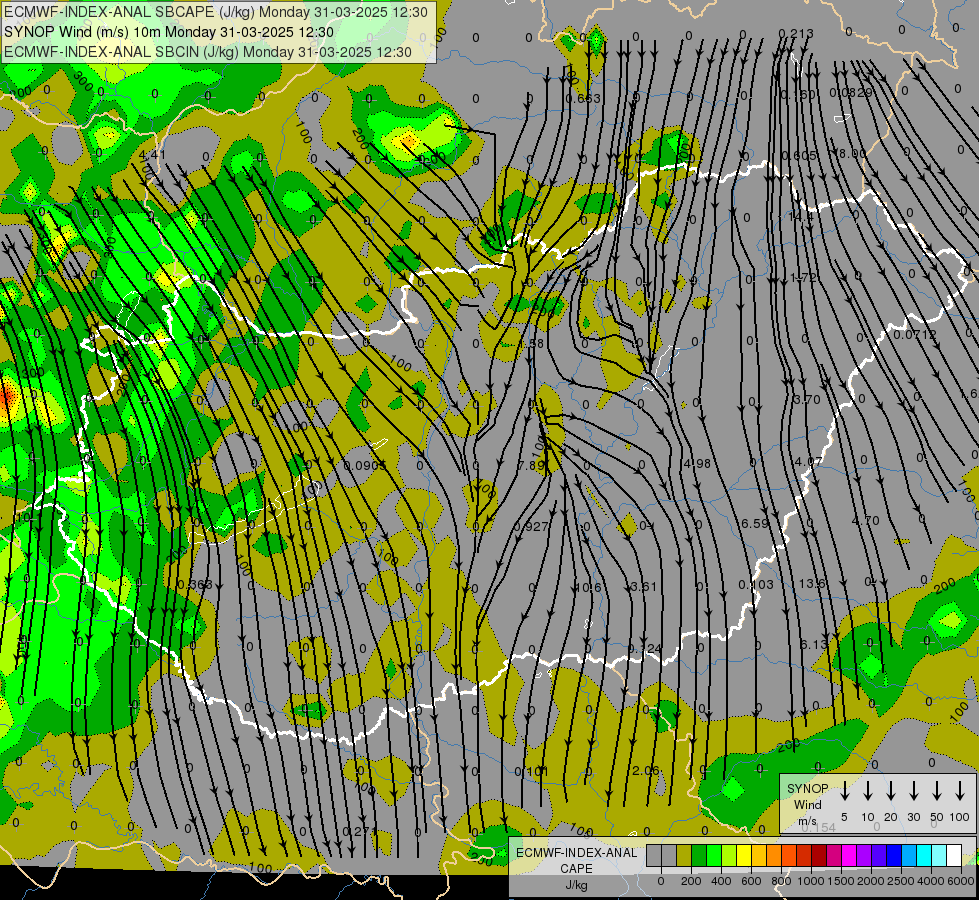
Task: Click the 50 m/s wind arrow in legend
Action: [937, 791]
